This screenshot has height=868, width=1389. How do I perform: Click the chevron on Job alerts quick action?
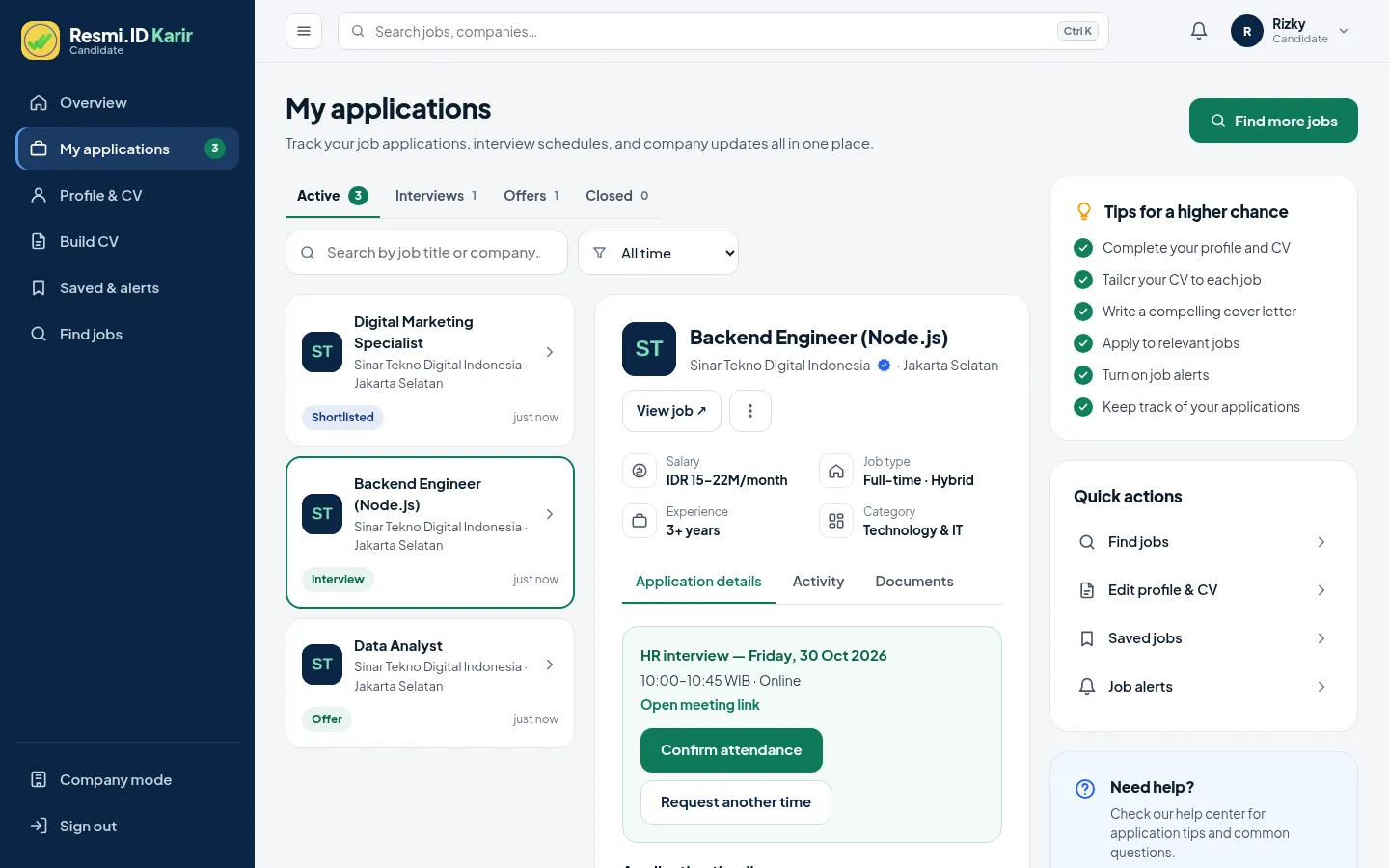click(1321, 687)
